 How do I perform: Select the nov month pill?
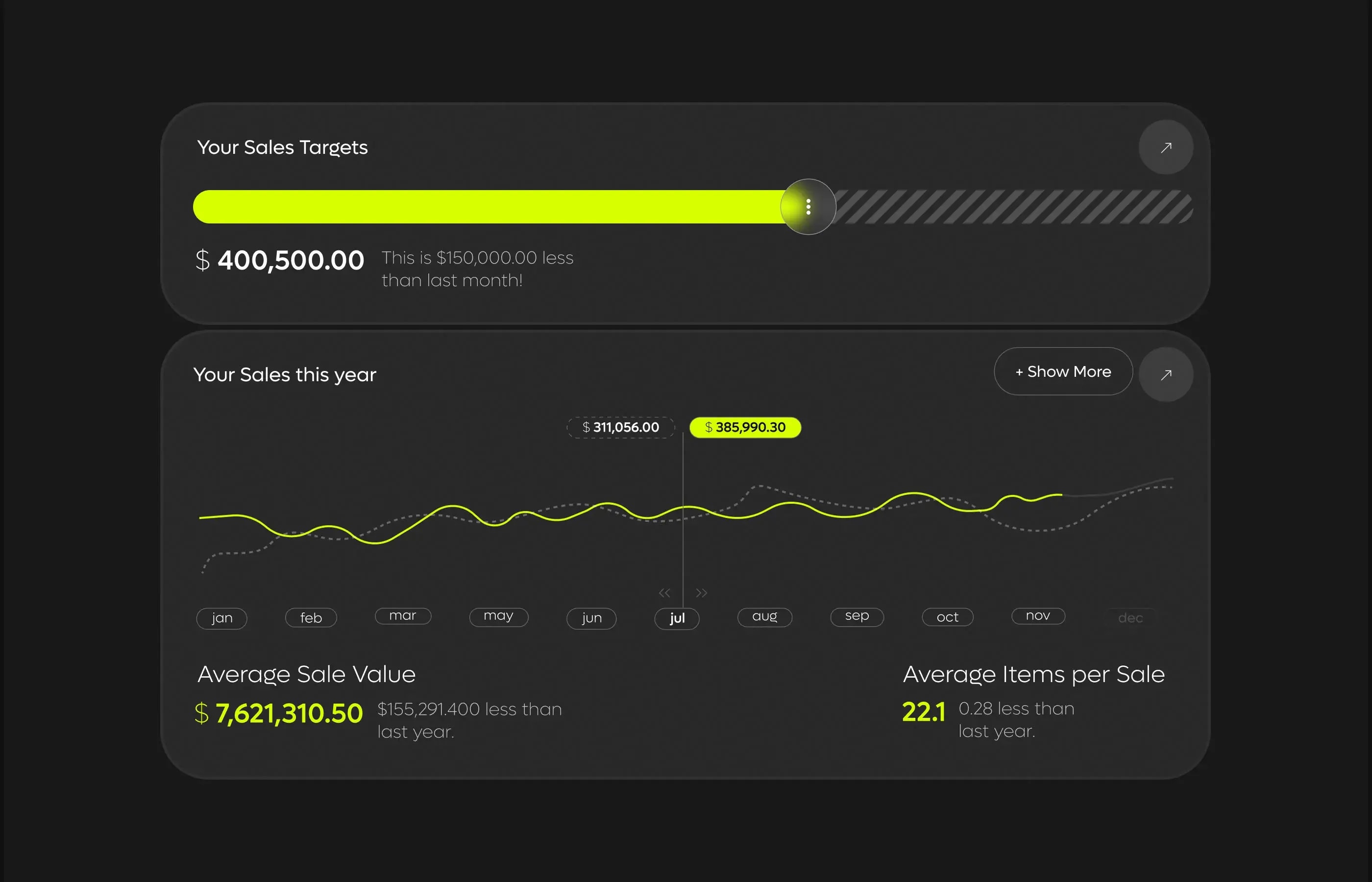(1038, 615)
